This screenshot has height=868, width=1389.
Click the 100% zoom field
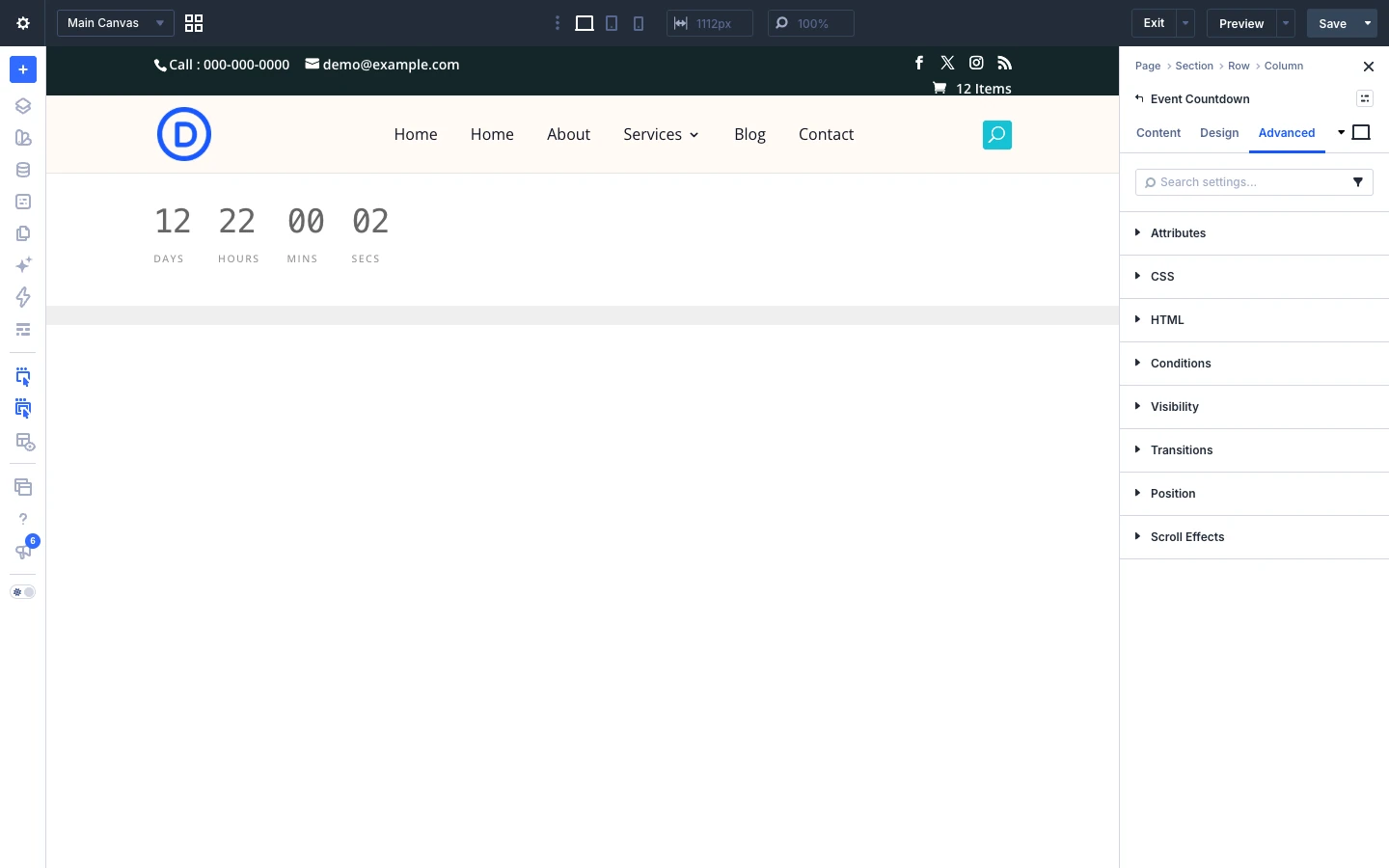[810, 23]
